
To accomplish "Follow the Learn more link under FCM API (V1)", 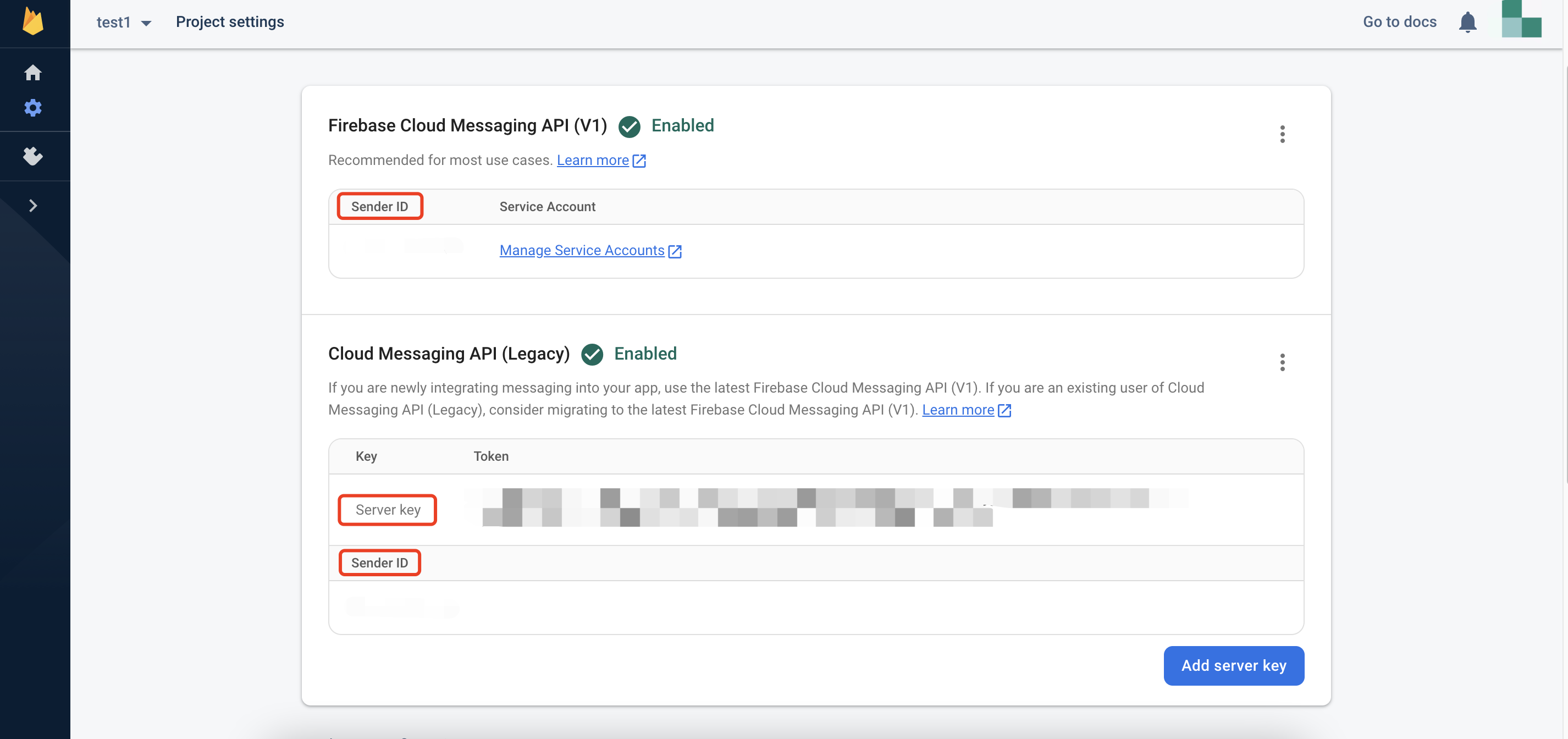I will click(592, 160).
